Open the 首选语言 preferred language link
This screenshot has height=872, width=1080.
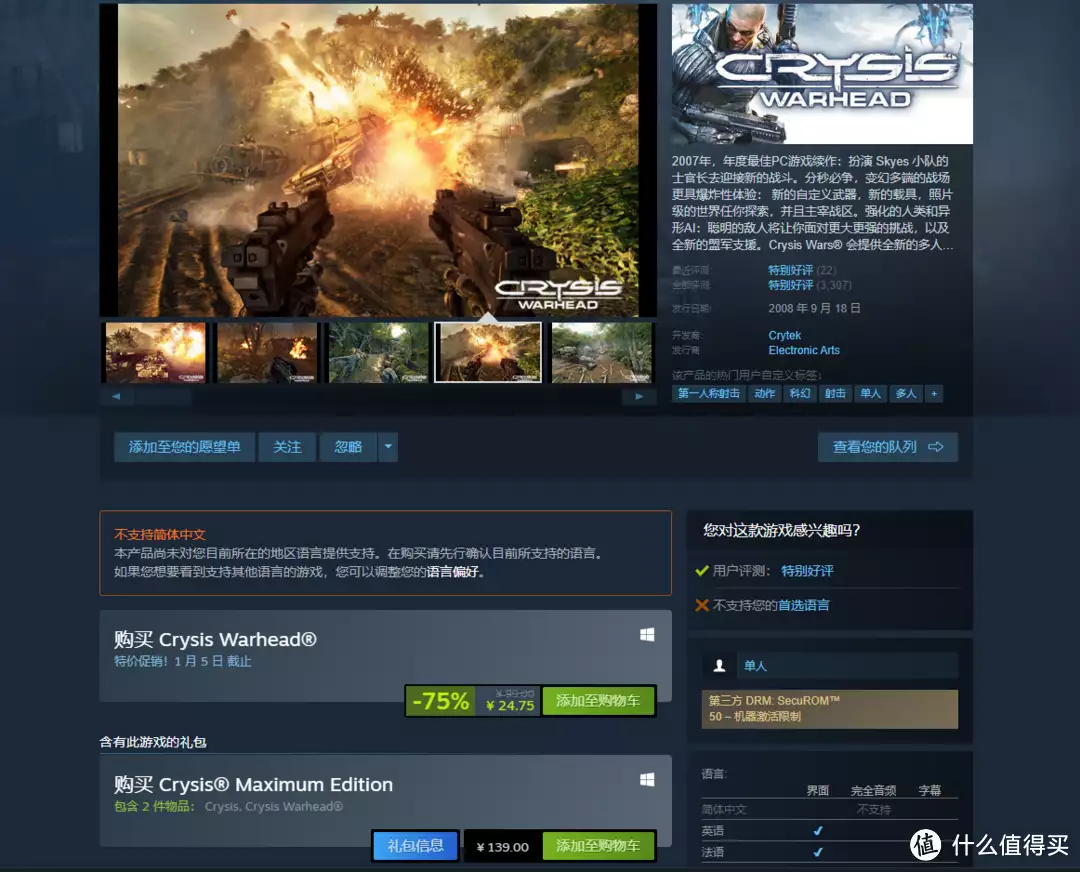click(x=804, y=605)
